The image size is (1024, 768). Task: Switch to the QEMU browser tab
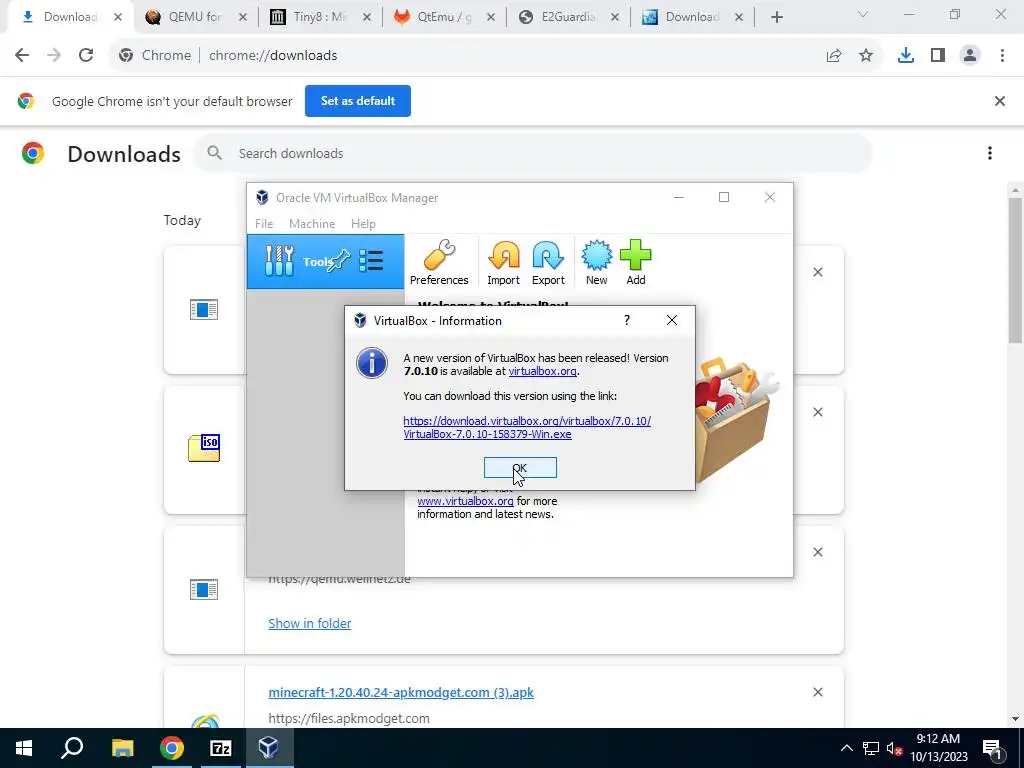pos(195,17)
